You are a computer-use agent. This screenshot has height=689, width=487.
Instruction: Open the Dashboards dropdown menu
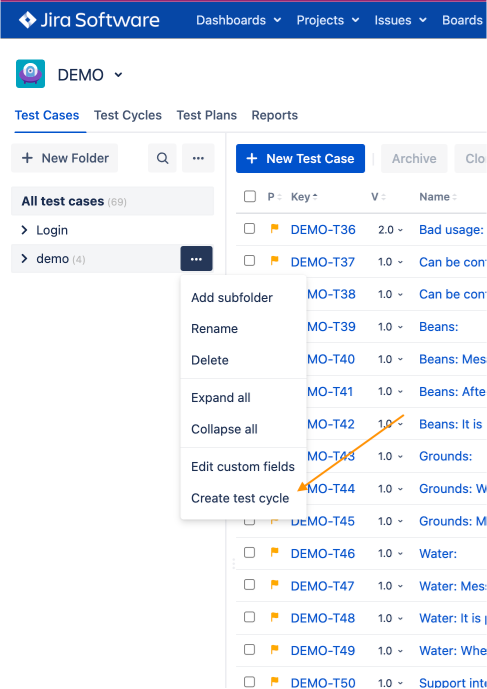[x=239, y=20]
